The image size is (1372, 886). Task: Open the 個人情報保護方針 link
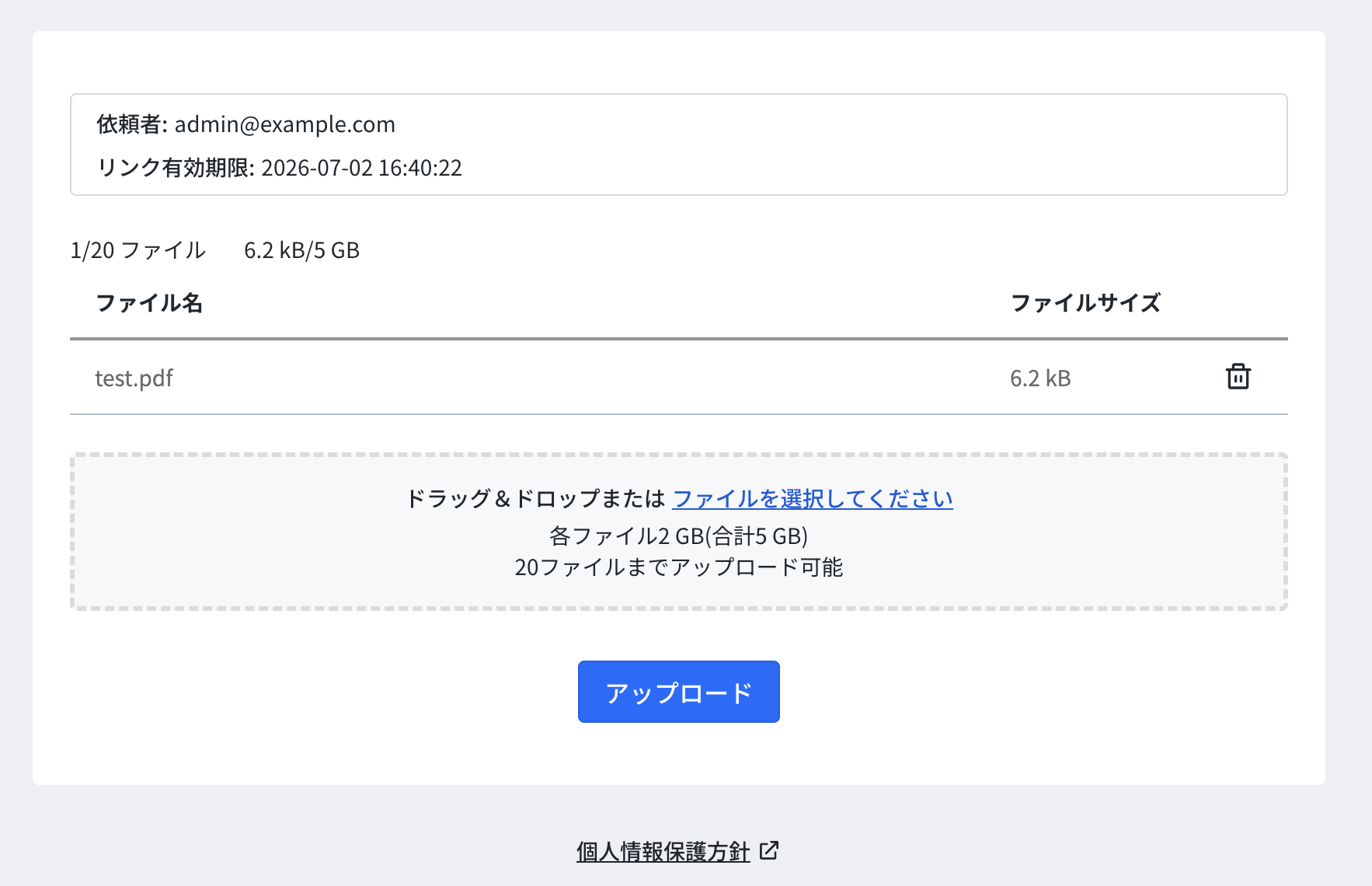tap(663, 852)
